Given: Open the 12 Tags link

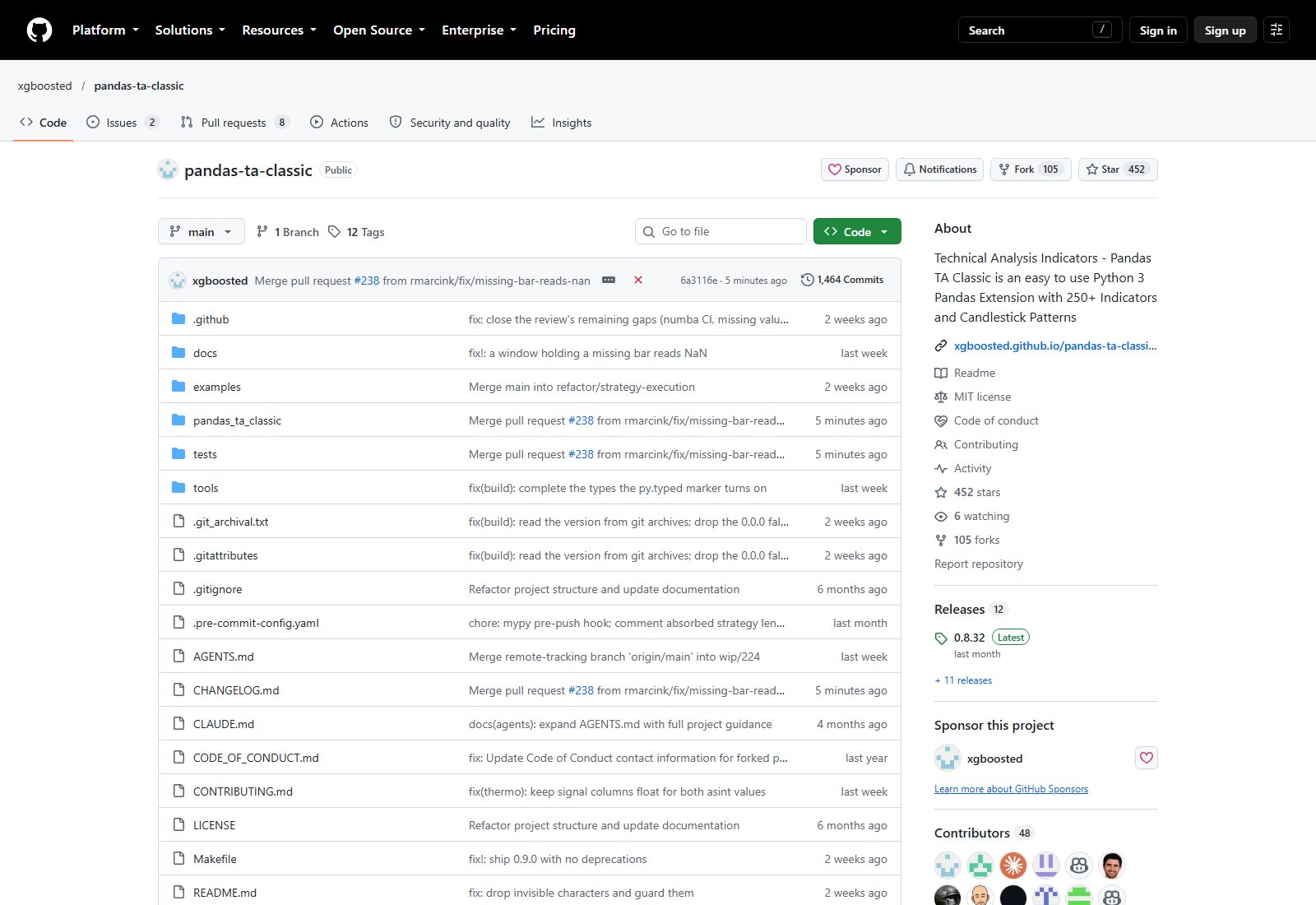Looking at the screenshot, I should [356, 232].
